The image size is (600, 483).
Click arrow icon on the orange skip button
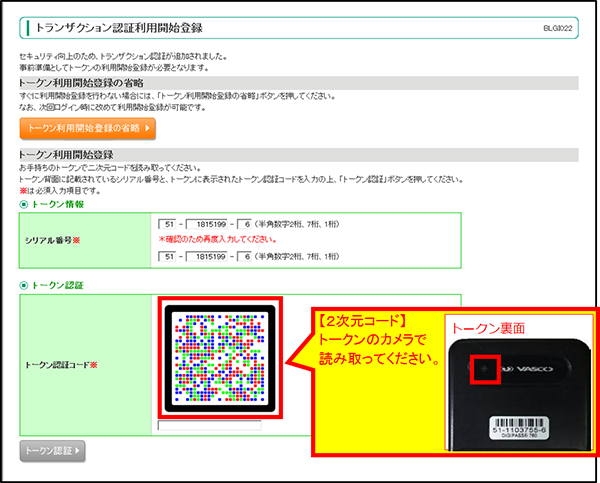148,128
